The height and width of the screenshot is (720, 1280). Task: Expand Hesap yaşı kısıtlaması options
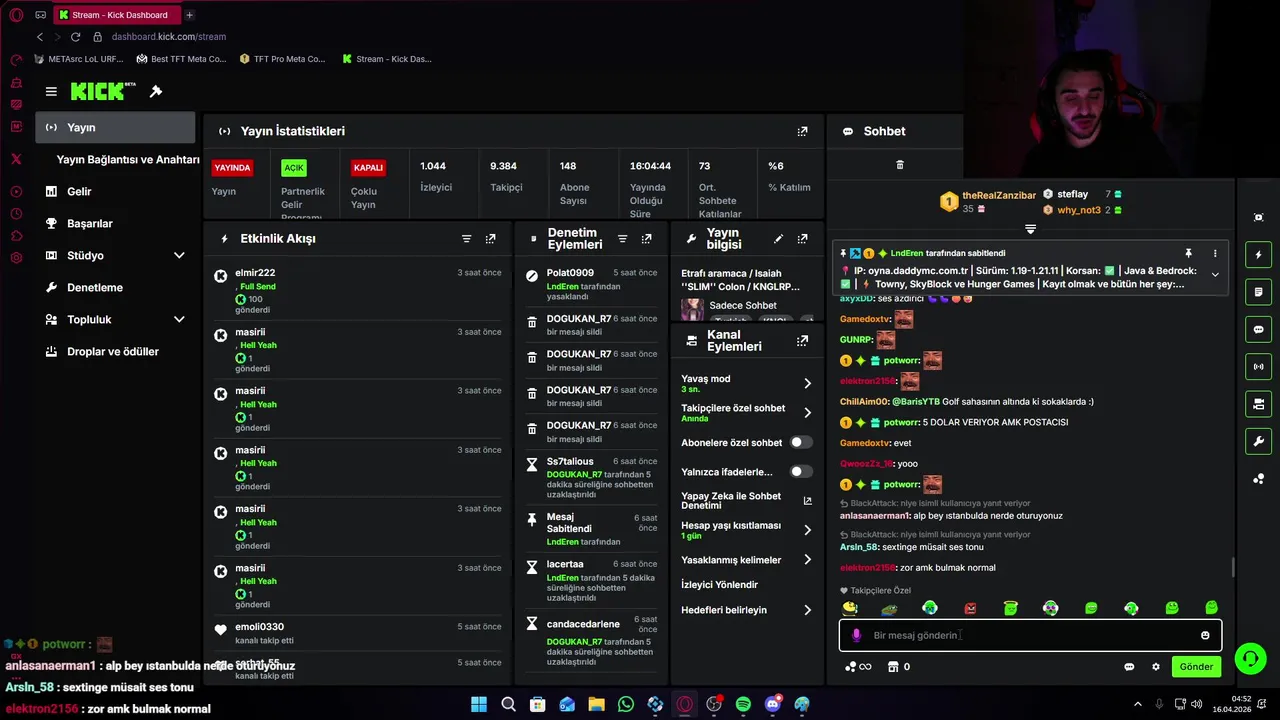pyautogui.click(x=807, y=530)
